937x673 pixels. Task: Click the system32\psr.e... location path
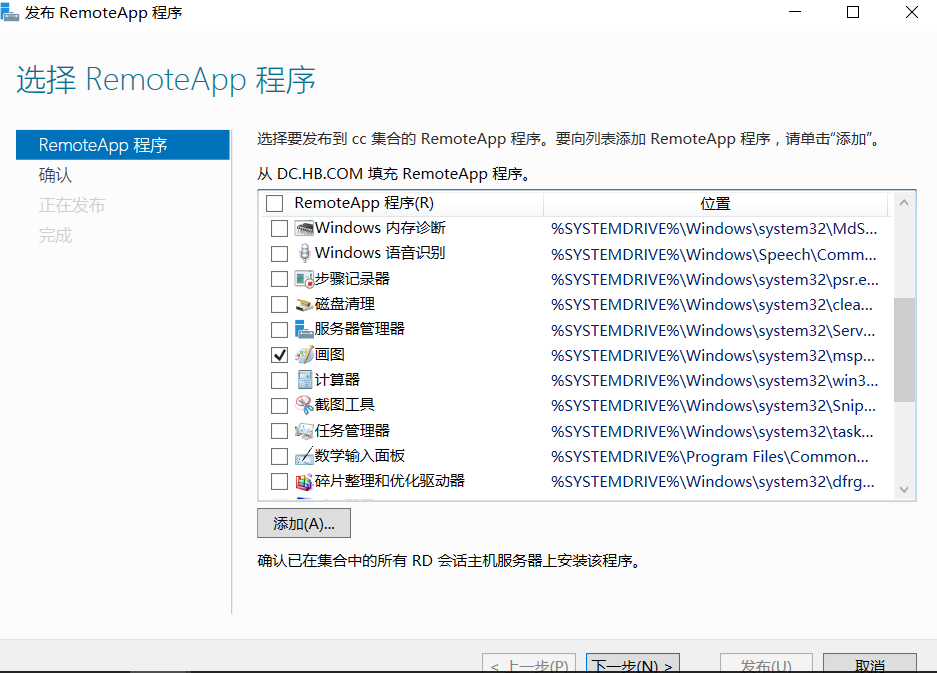[715, 280]
